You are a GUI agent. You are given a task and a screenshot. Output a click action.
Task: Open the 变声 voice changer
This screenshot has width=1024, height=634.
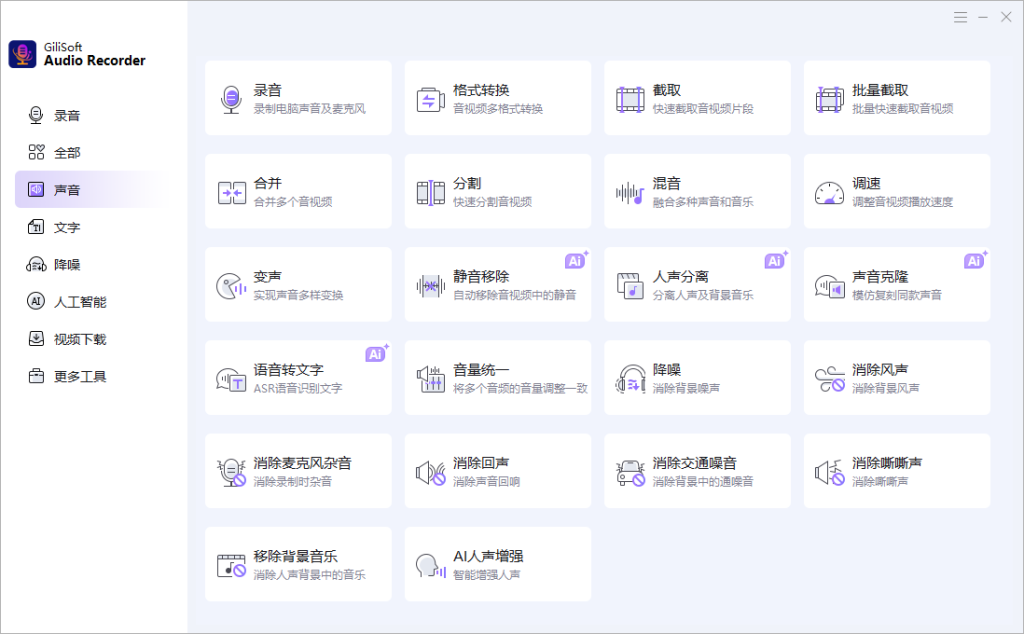tap(298, 284)
